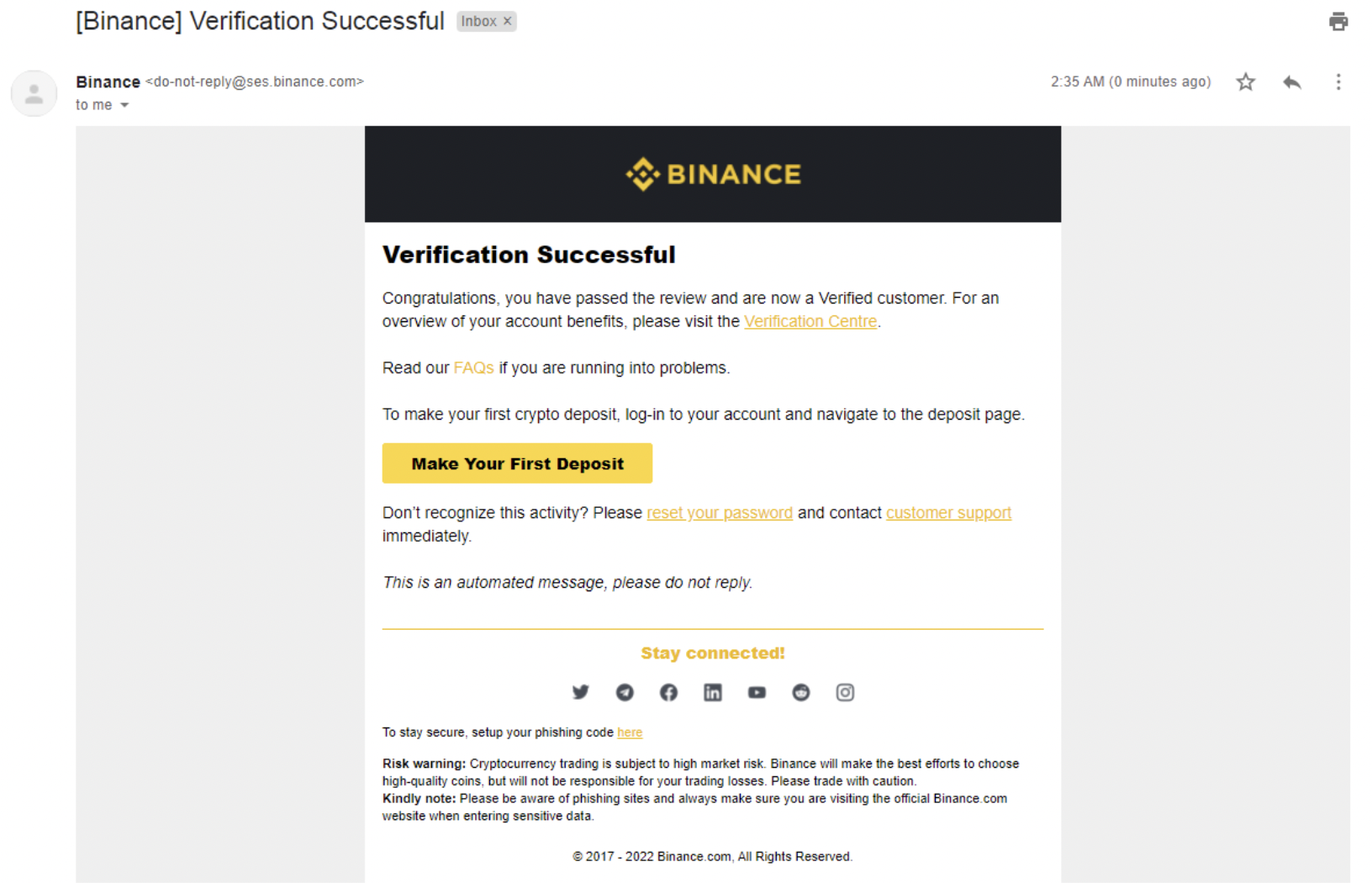Open Binance's Facebook icon

[x=668, y=692]
